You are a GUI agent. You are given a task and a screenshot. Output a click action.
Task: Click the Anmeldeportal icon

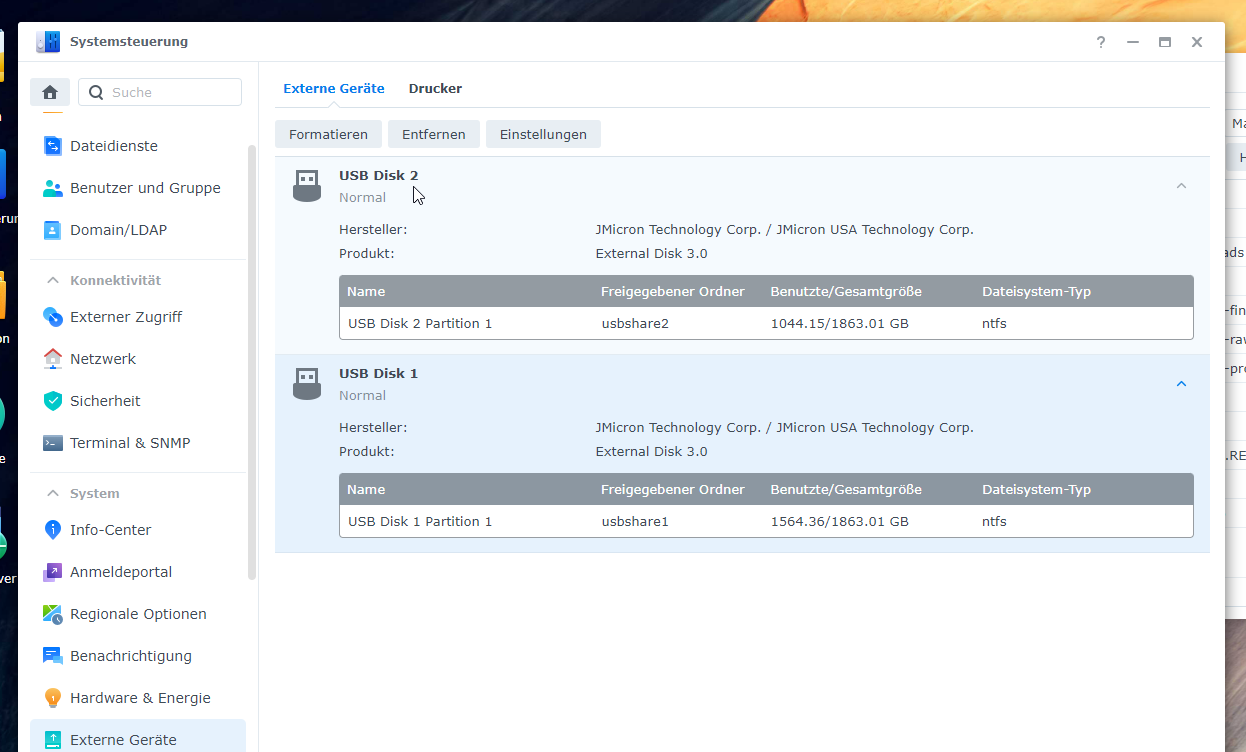coord(53,572)
